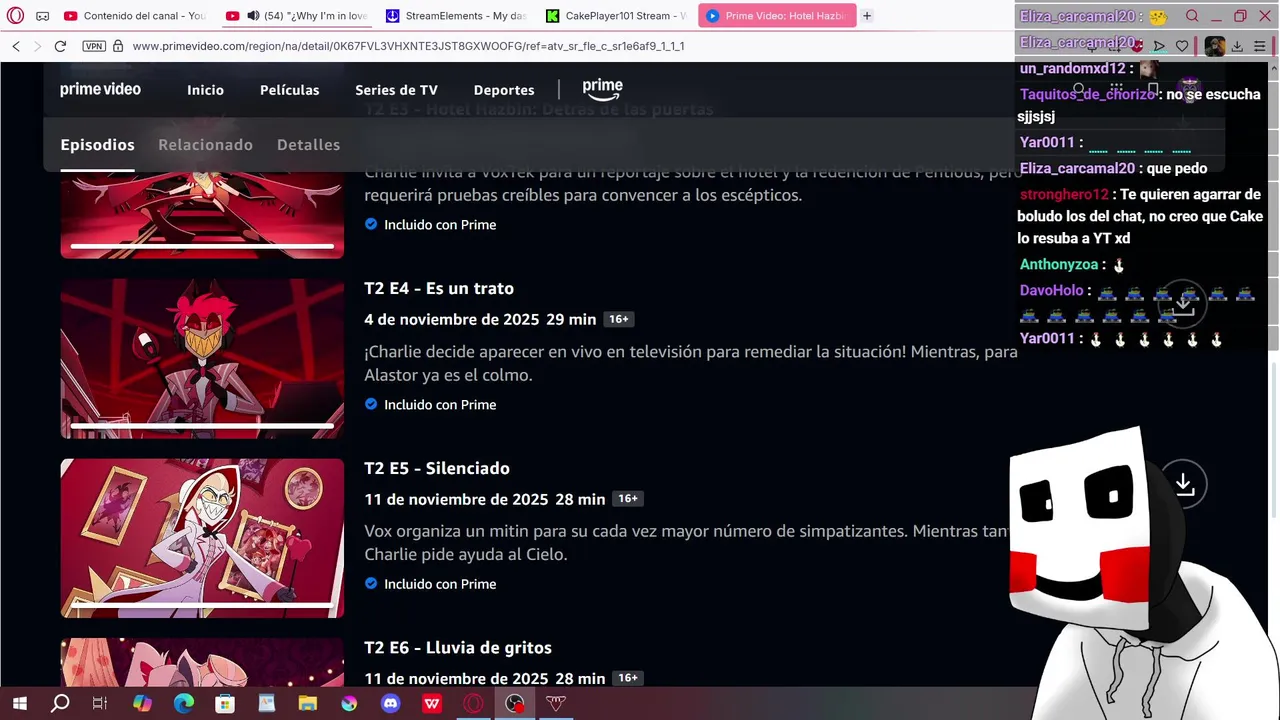
Task: Click T2 E3 thumbnail progress bar
Action: coord(202,245)
